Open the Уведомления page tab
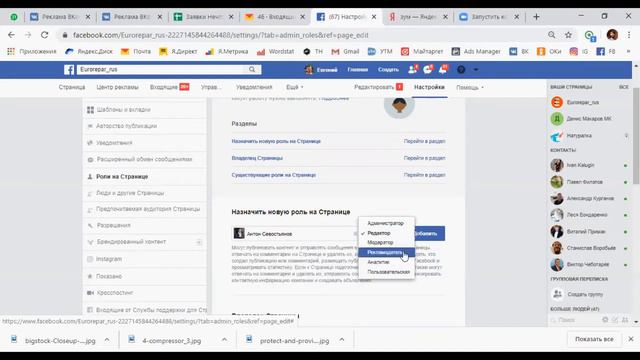 pos(254,87)
